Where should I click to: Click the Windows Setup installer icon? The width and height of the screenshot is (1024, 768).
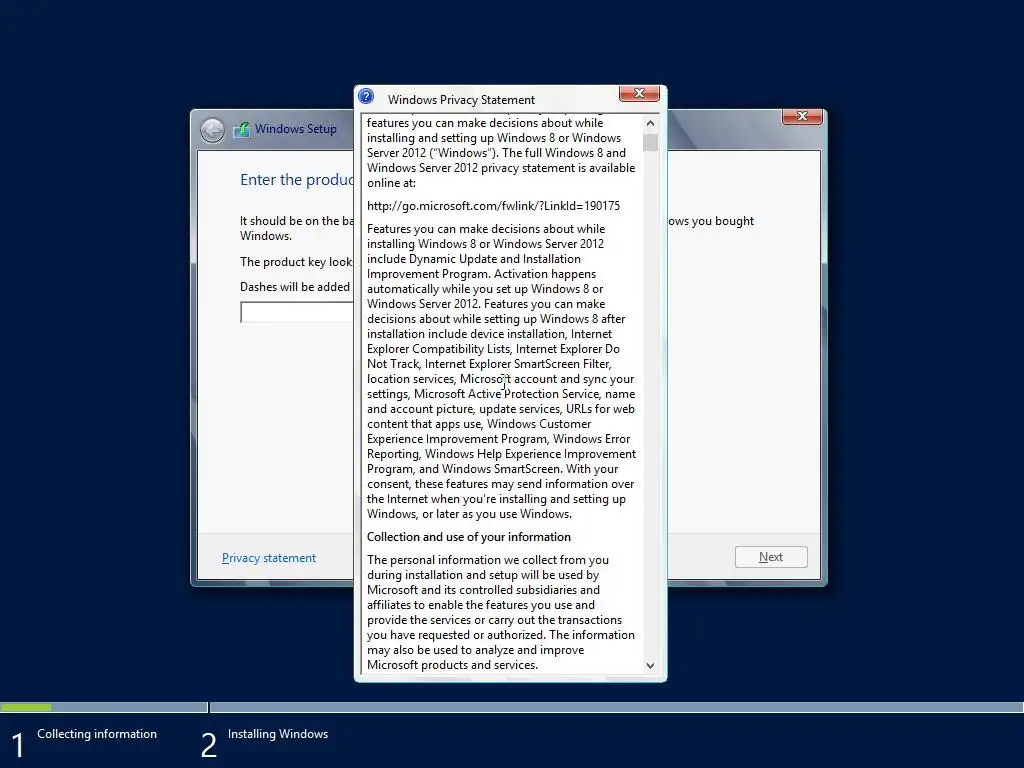coord(242,129)
